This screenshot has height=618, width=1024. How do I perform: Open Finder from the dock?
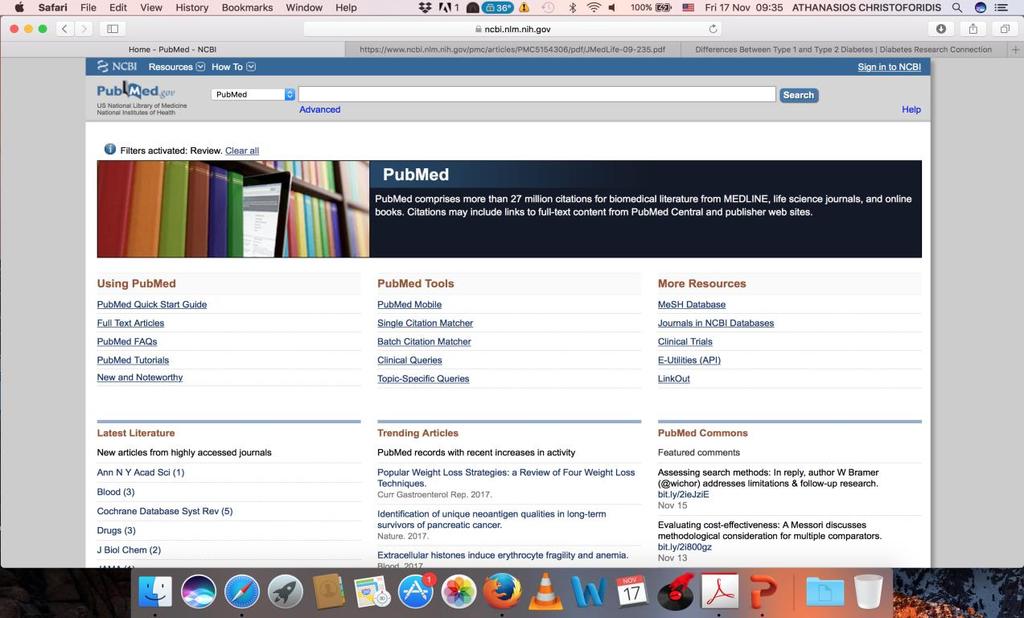tap(155, 592)
